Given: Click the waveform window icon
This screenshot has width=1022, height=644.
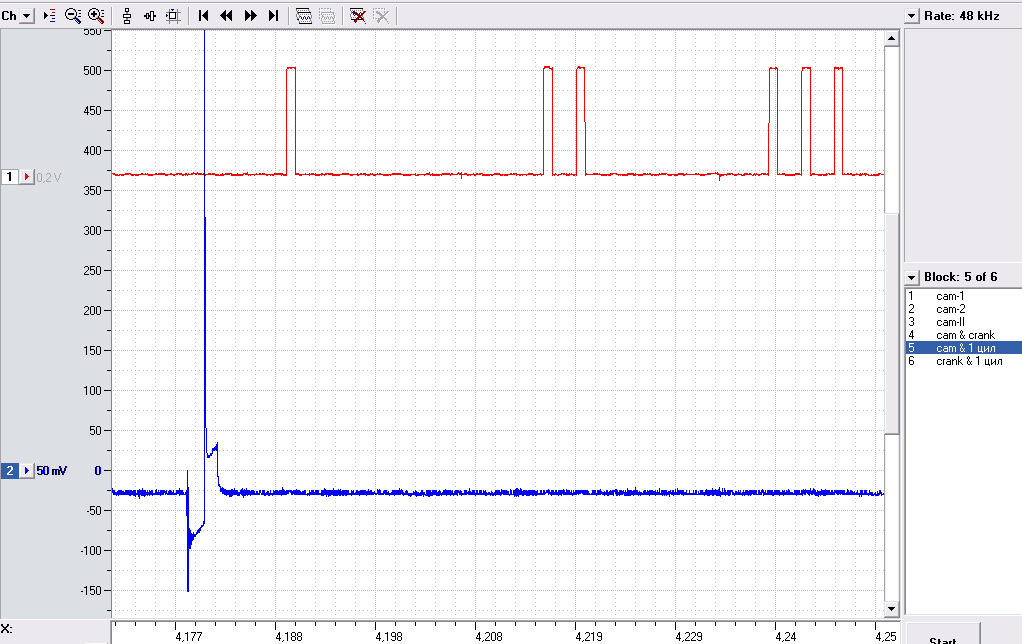Looking at the screenshot, I should coord(304,16).
